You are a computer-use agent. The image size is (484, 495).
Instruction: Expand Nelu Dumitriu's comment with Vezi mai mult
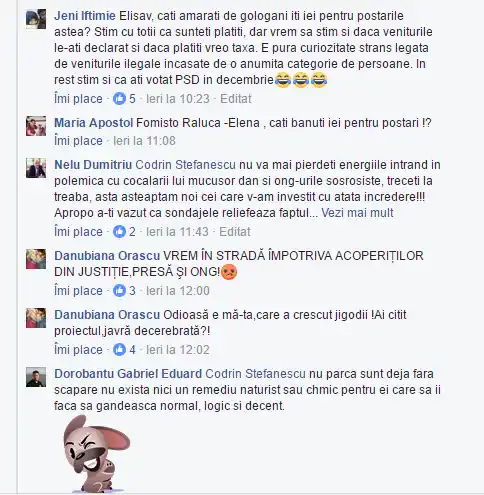[x=357, y=213]
